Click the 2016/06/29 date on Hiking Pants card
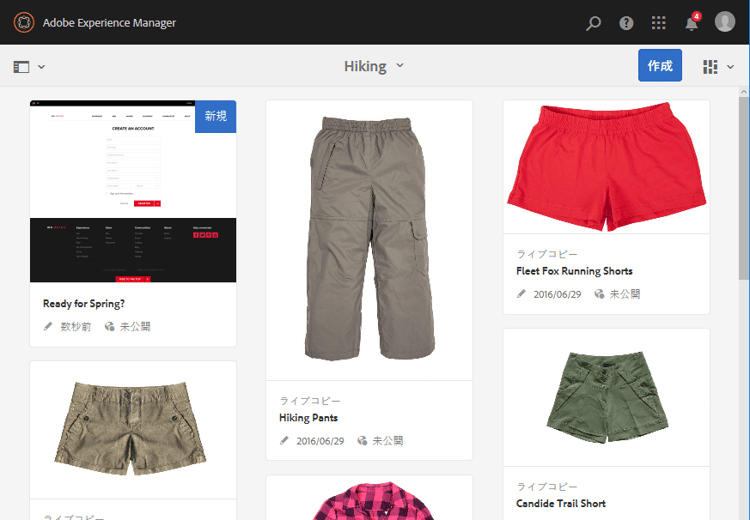This screenshot has height=520, width=750. tap(320, 441)
